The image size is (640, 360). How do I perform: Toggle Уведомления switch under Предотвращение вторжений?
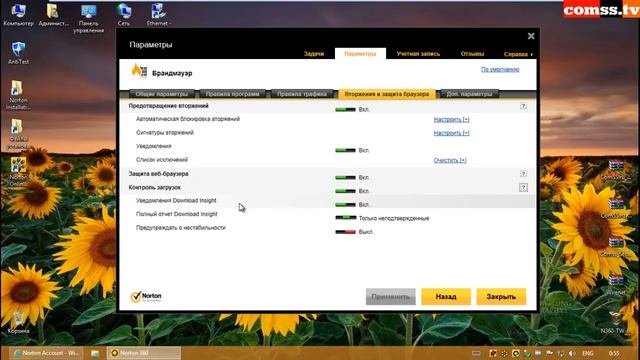345,150
